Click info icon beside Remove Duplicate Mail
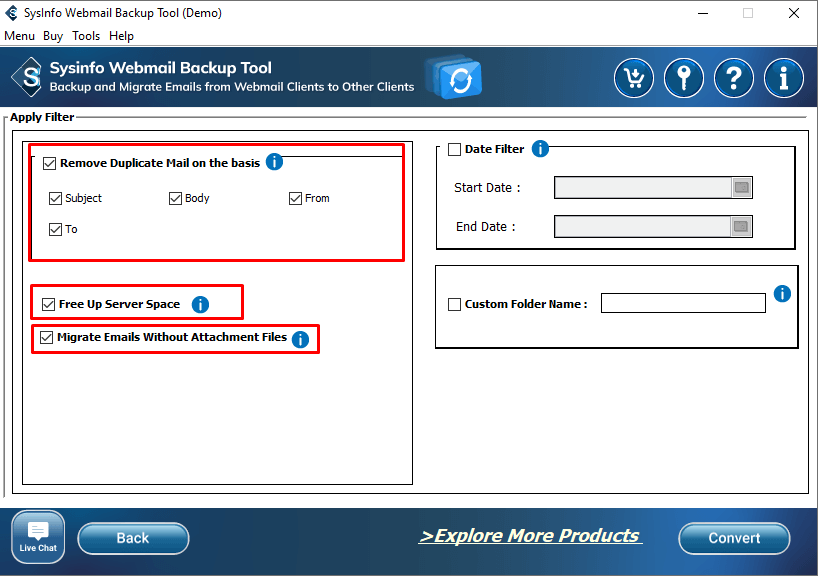 pyautogui.click(x=274, y=162)
